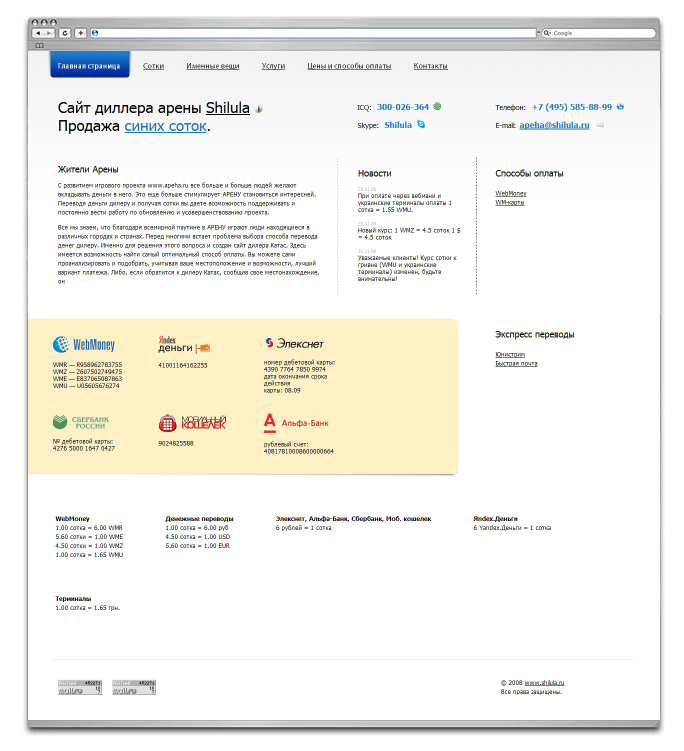The width and height of the screenshot is (684, 751).
Task: Click the Элекснет logo
Action: point(295,343)
